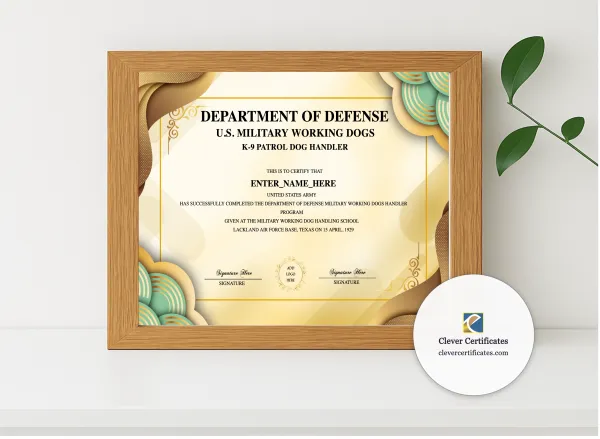
Task: Click the ENTER_NAME_HERE placeholder
Action: click(x=293, y=184)
